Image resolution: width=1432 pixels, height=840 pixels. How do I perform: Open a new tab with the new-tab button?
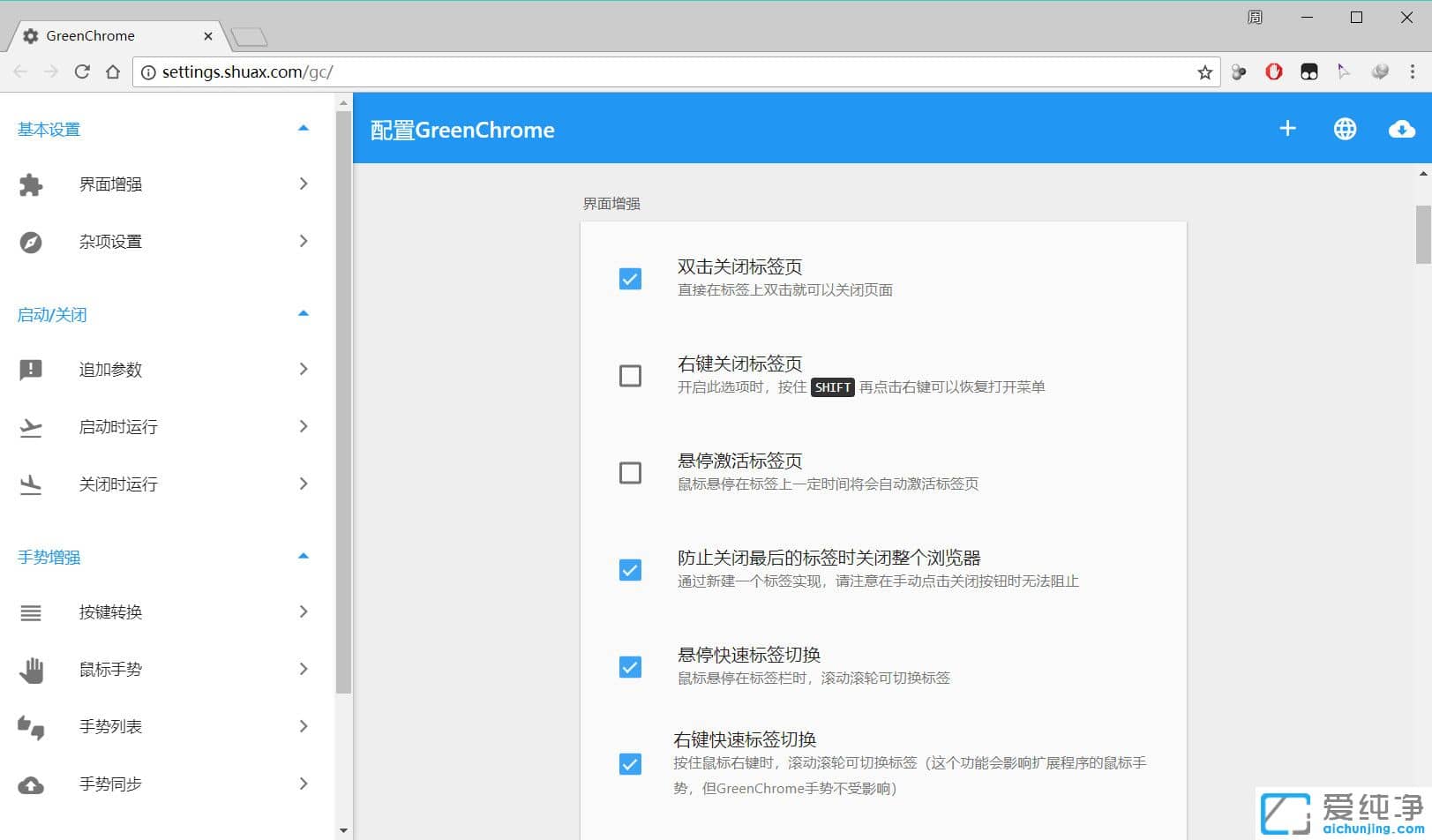tap(249, 37)
